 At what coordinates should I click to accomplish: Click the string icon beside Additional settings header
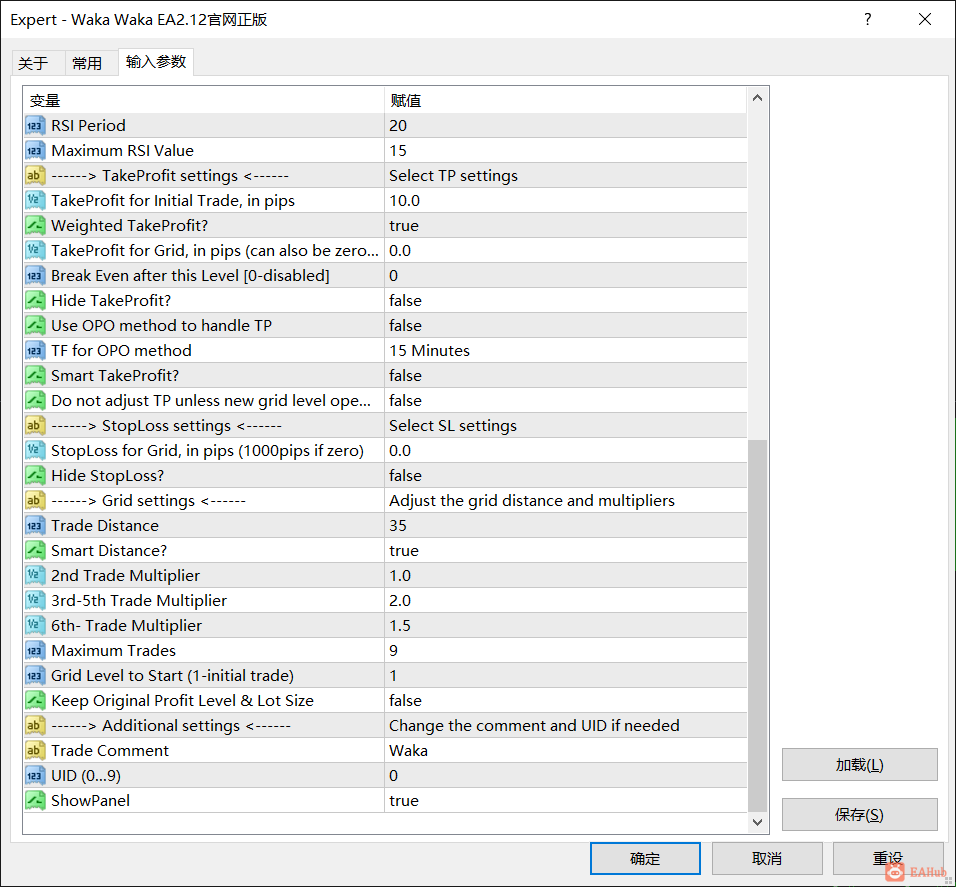click(x=35, y=725)
